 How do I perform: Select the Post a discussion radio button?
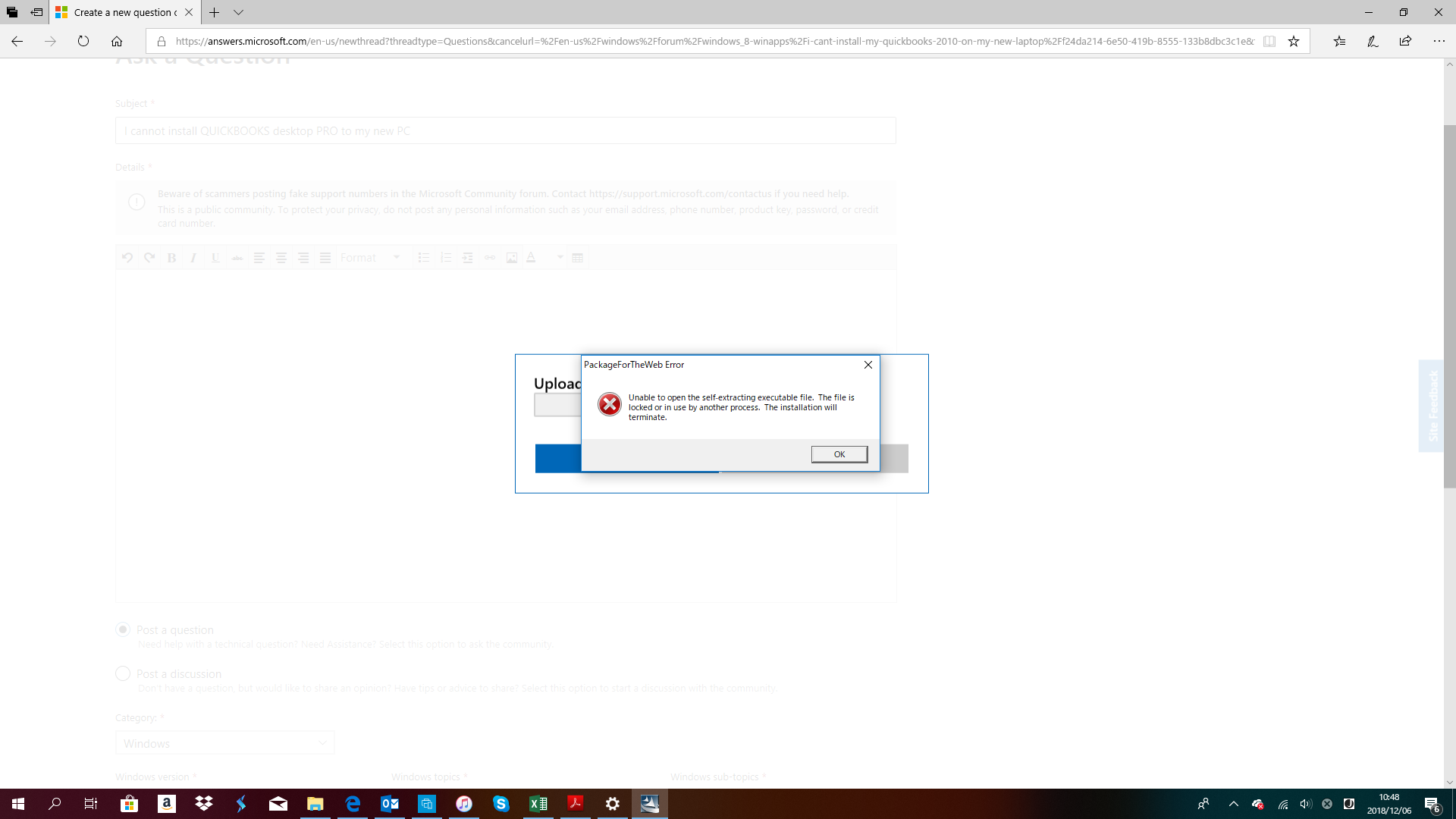(x=123, y=673)
